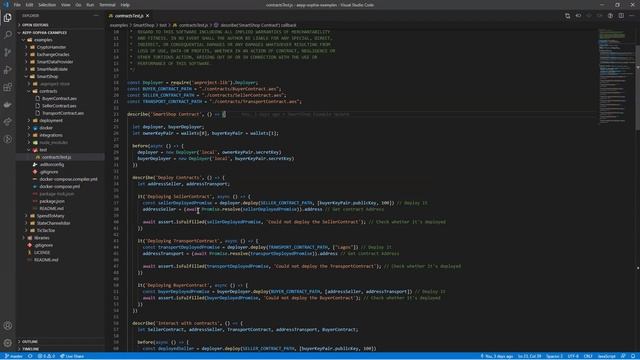Expand the docker folder
Image resolution: width=640 pixels, height=360 pixels.
(60, 128)
